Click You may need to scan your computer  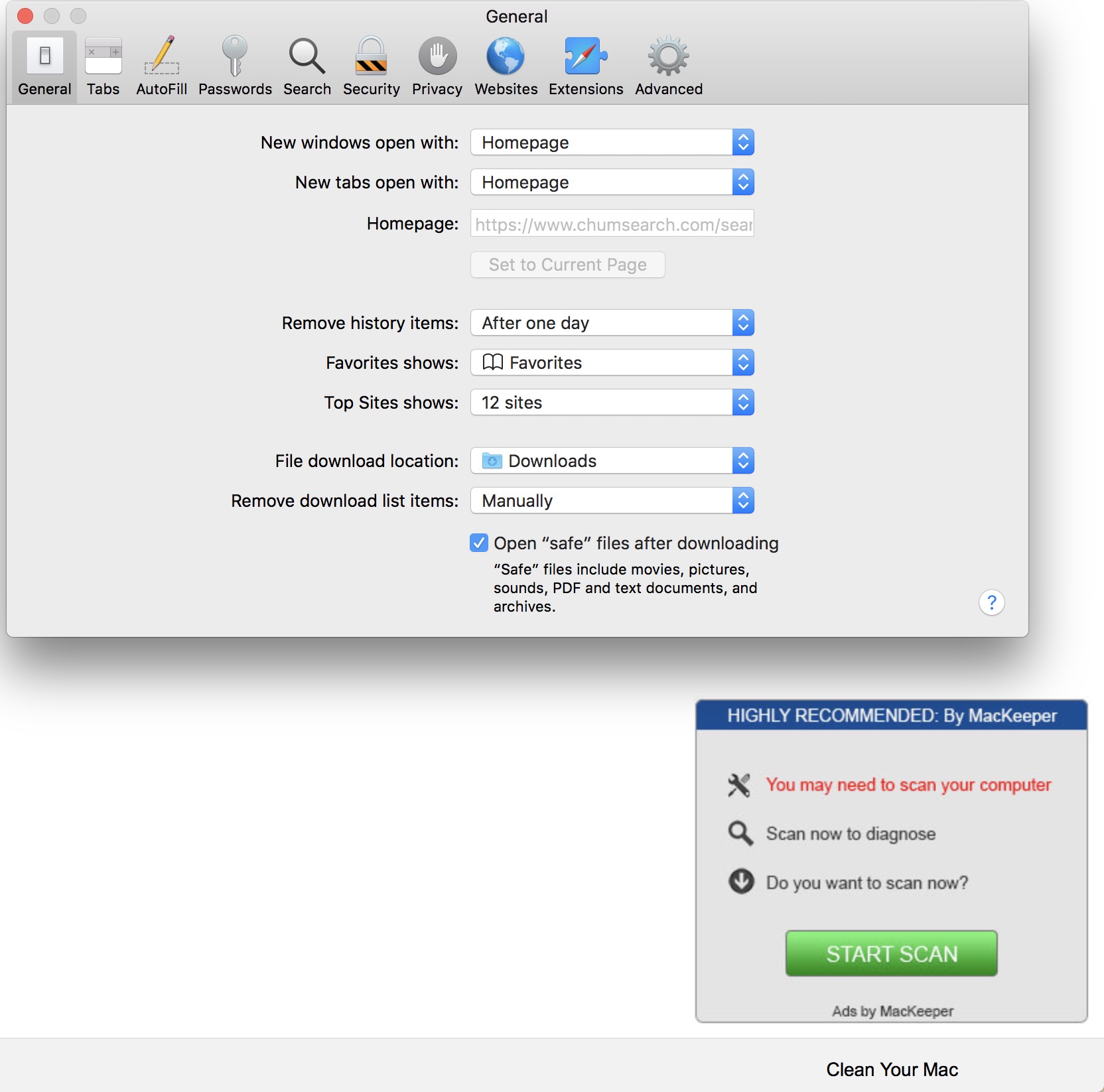(x=909, y=785)
